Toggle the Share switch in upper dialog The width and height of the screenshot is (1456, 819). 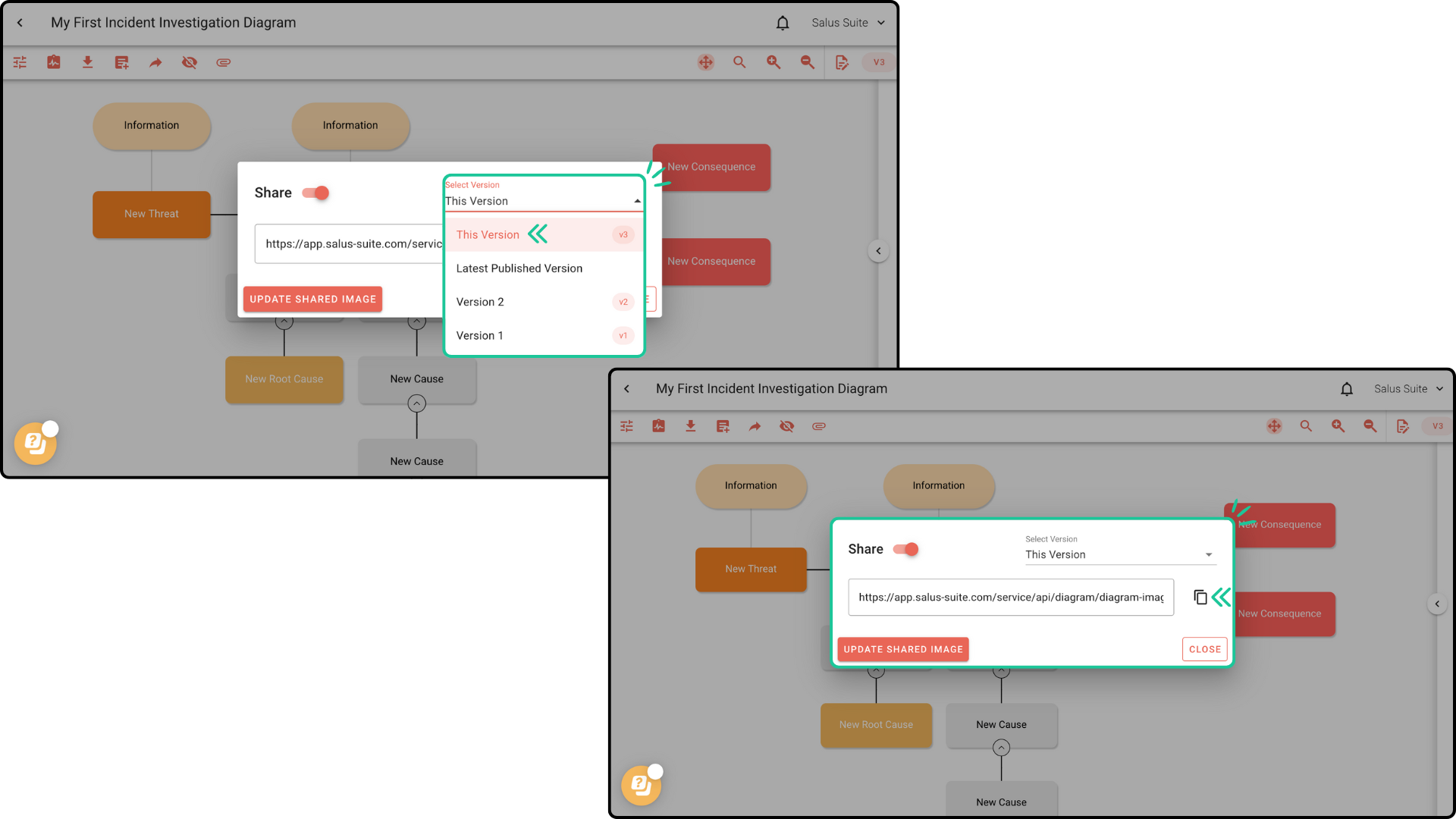coord(316,193)
